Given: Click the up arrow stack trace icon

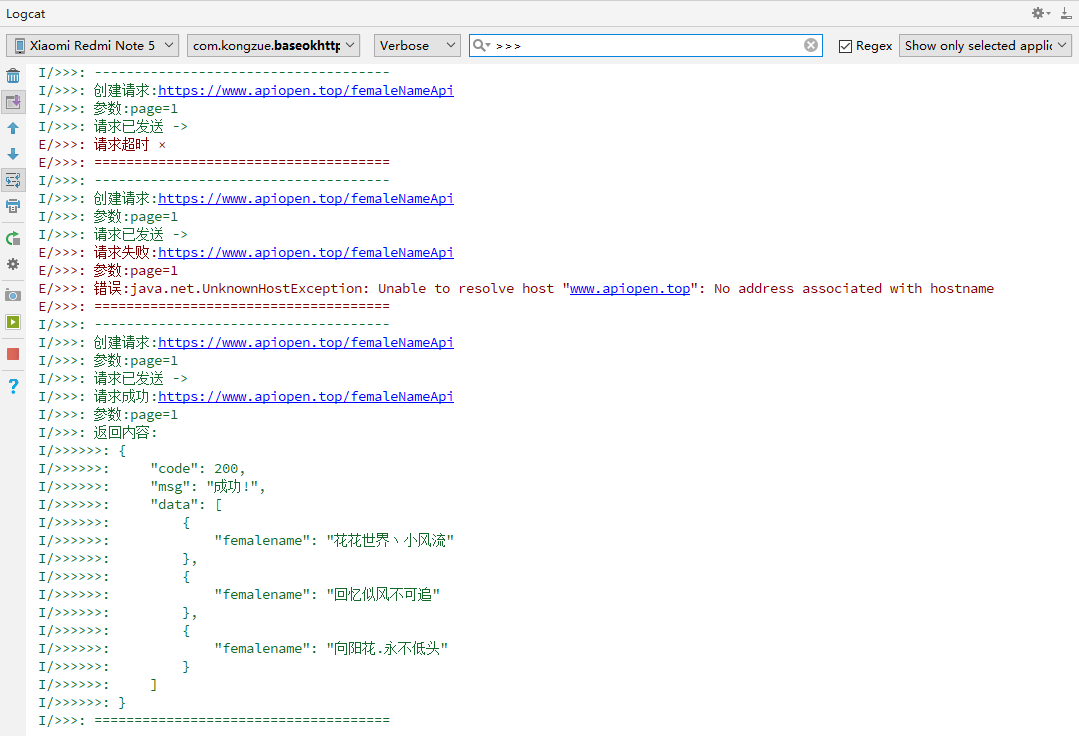Looking at the screenshot, I should click(x=13, y=128).
